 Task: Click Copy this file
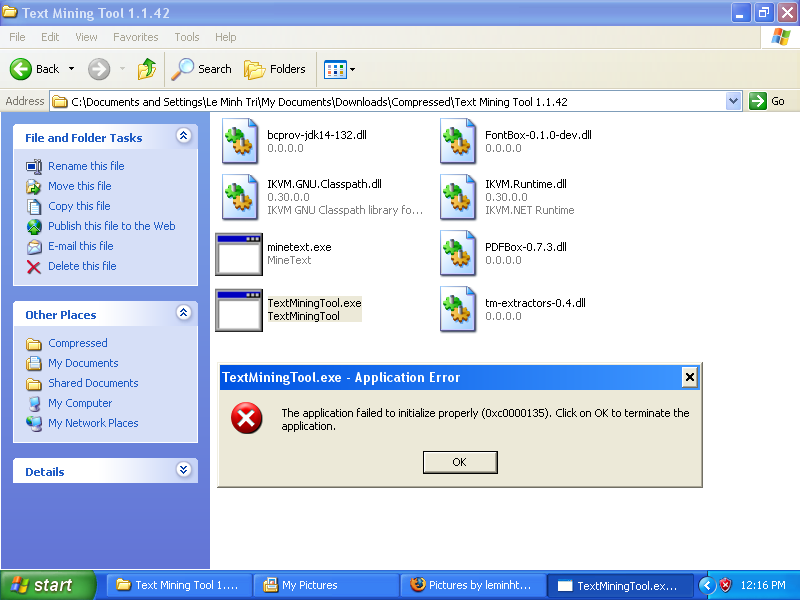(x=79, y=206)
